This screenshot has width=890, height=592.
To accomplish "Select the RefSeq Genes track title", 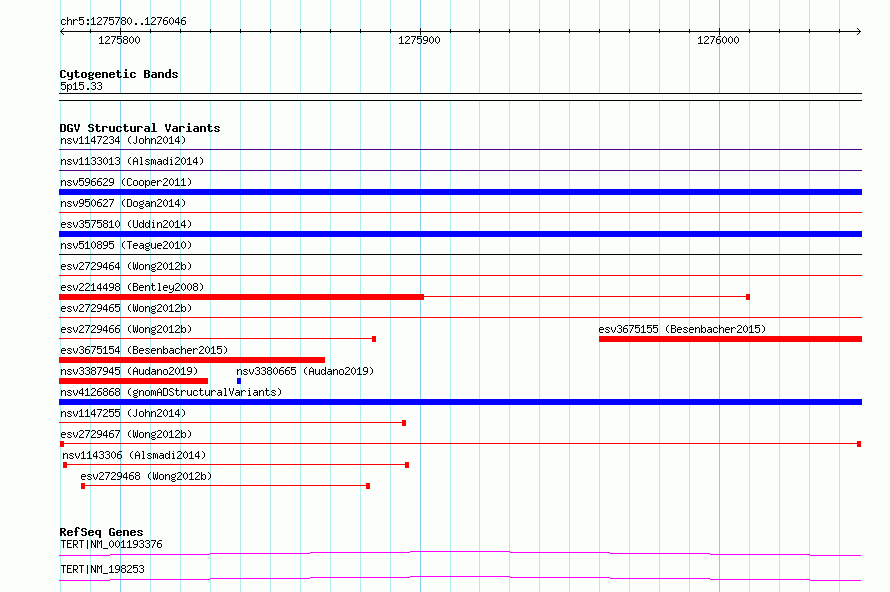I will (x=101, y=532).
